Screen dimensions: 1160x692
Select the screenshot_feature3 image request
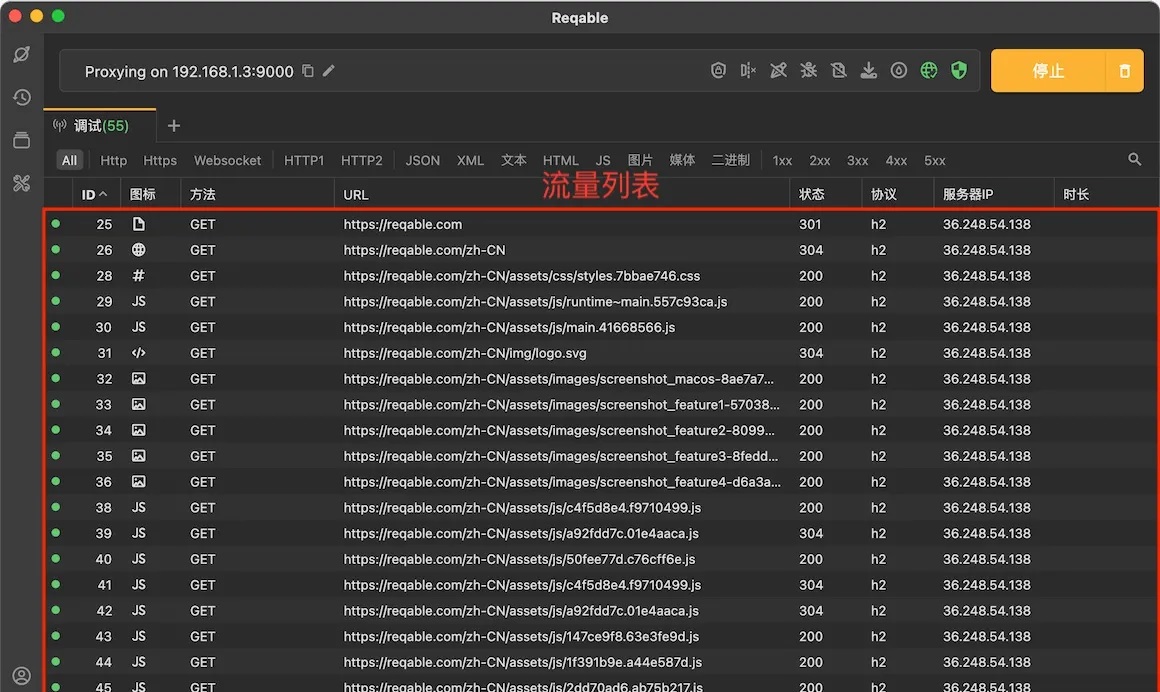tap(601, 456)
